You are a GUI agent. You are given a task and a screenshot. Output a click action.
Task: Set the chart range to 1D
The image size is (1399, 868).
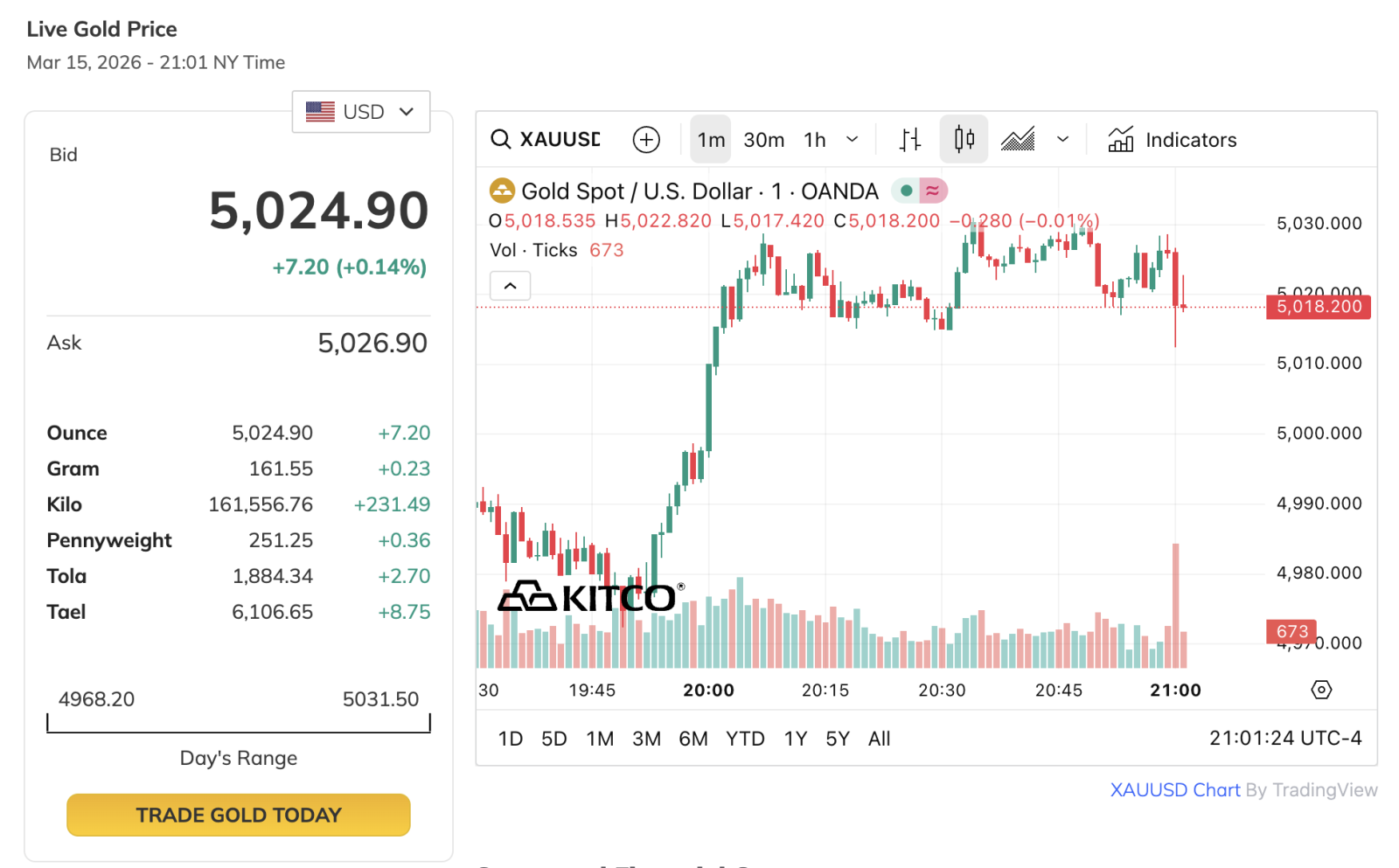pyautogui.click(x=511, y=739)
